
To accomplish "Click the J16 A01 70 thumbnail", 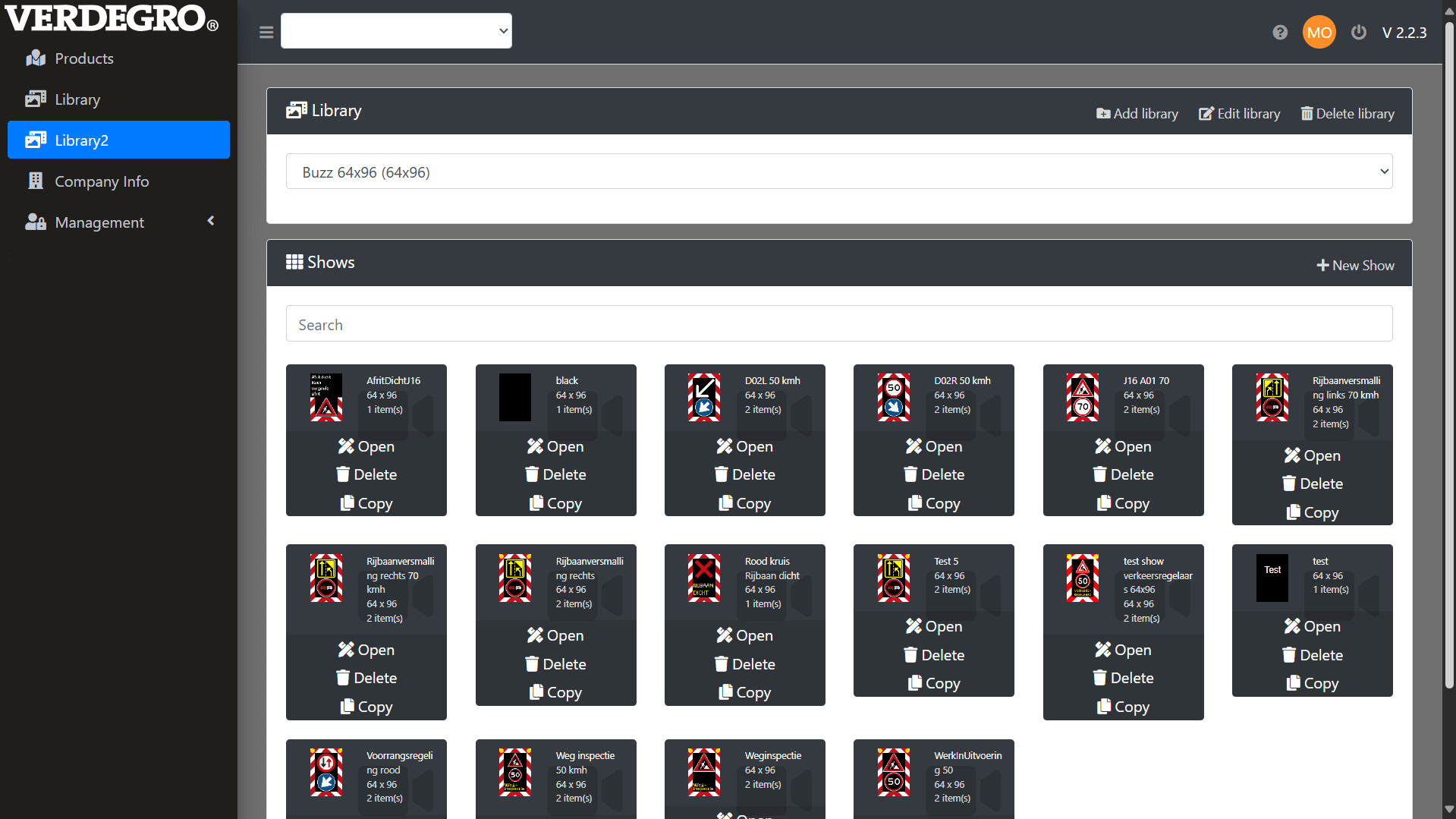I will (x=1083, y=397).
